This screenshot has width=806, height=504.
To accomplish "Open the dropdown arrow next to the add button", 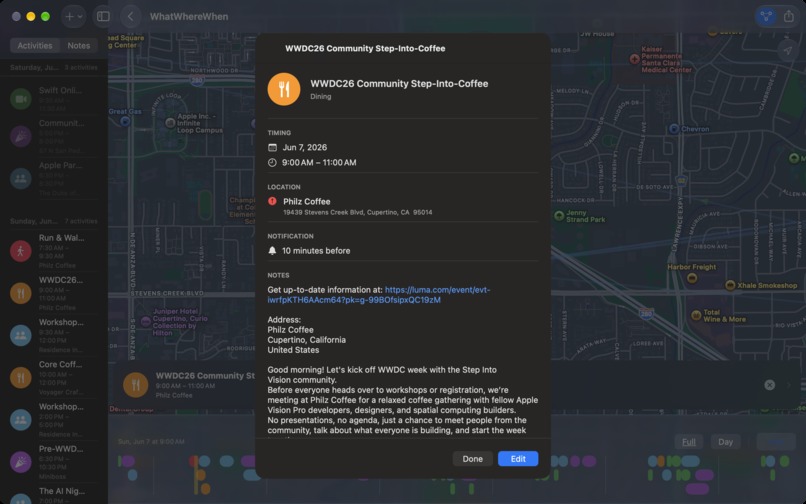I will pyautogui.click(x=80, y=16).
